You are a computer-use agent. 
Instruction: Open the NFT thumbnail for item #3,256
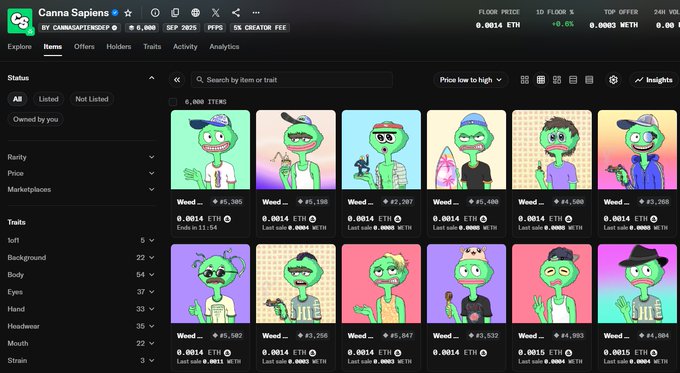pyautogui.click(x=296, y=284)
